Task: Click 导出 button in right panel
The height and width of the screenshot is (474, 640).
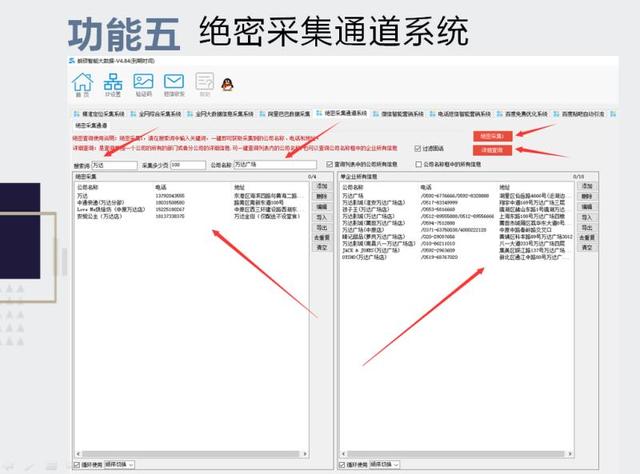Action: click(587, 227)
